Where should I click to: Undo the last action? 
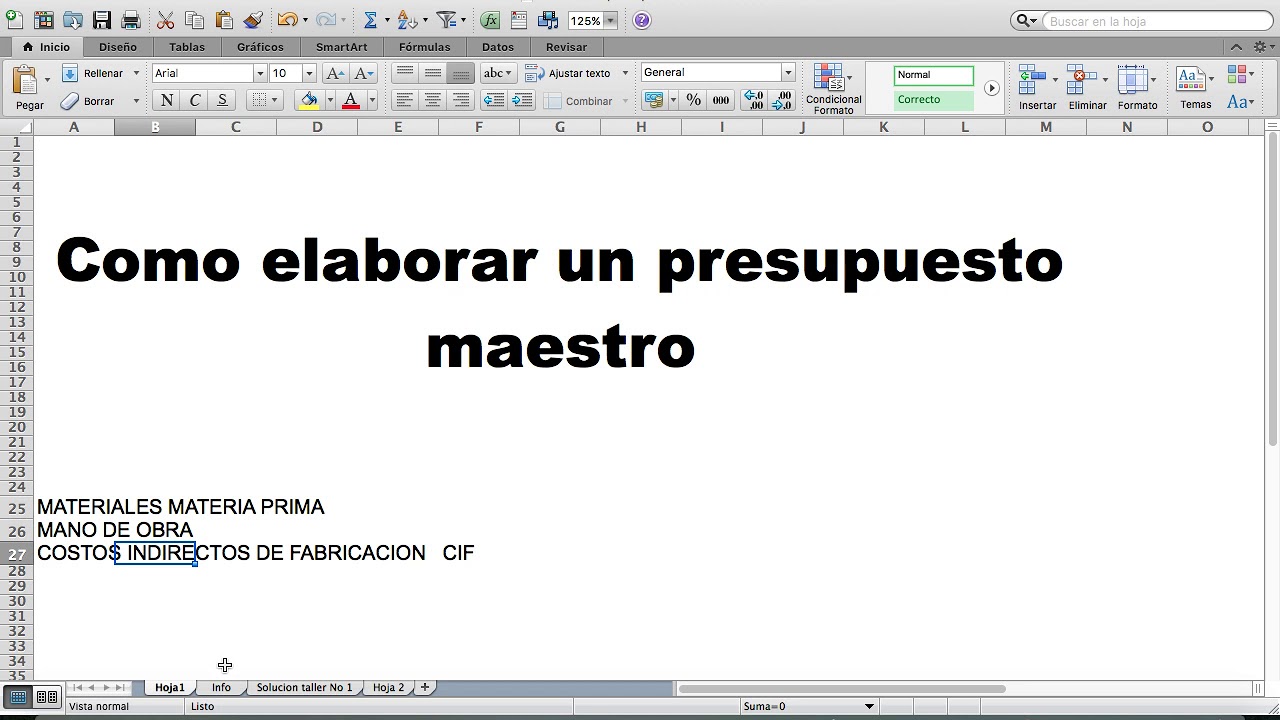pos(287,20)
